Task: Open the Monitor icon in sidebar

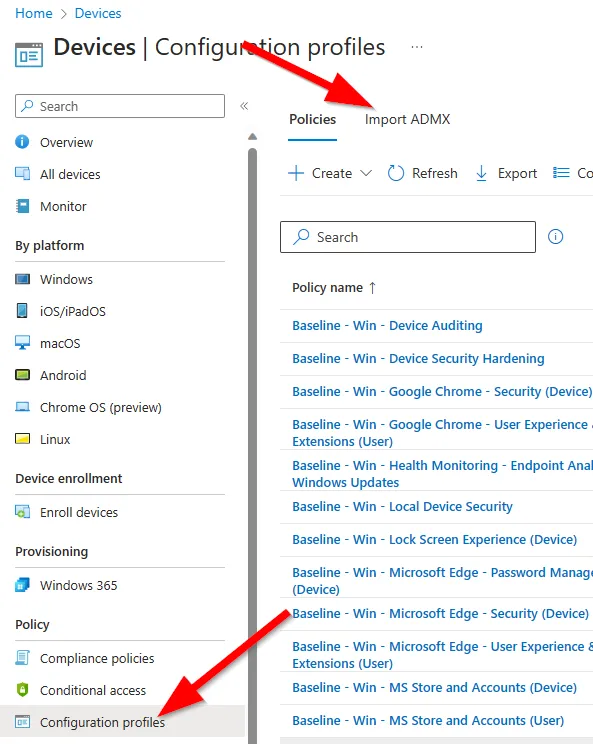Action: click(22, 206)
